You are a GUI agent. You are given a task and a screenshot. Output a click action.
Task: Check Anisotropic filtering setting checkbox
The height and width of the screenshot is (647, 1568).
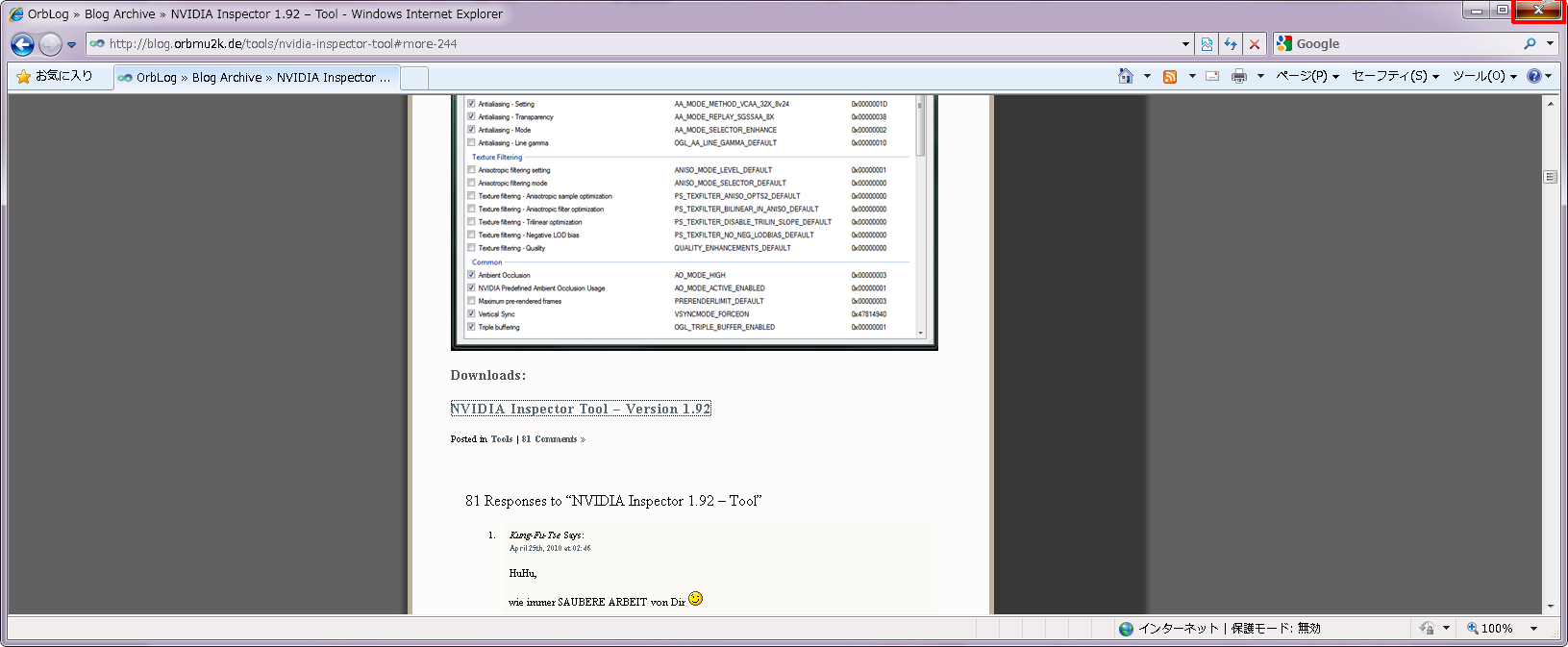(x=471, y=169)
